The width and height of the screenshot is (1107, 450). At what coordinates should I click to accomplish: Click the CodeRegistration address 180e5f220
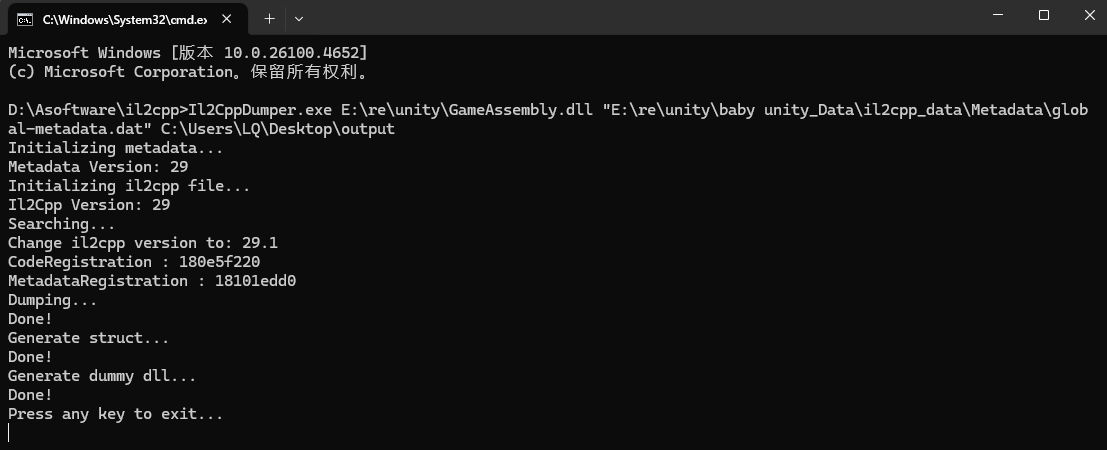pos(219,262)
